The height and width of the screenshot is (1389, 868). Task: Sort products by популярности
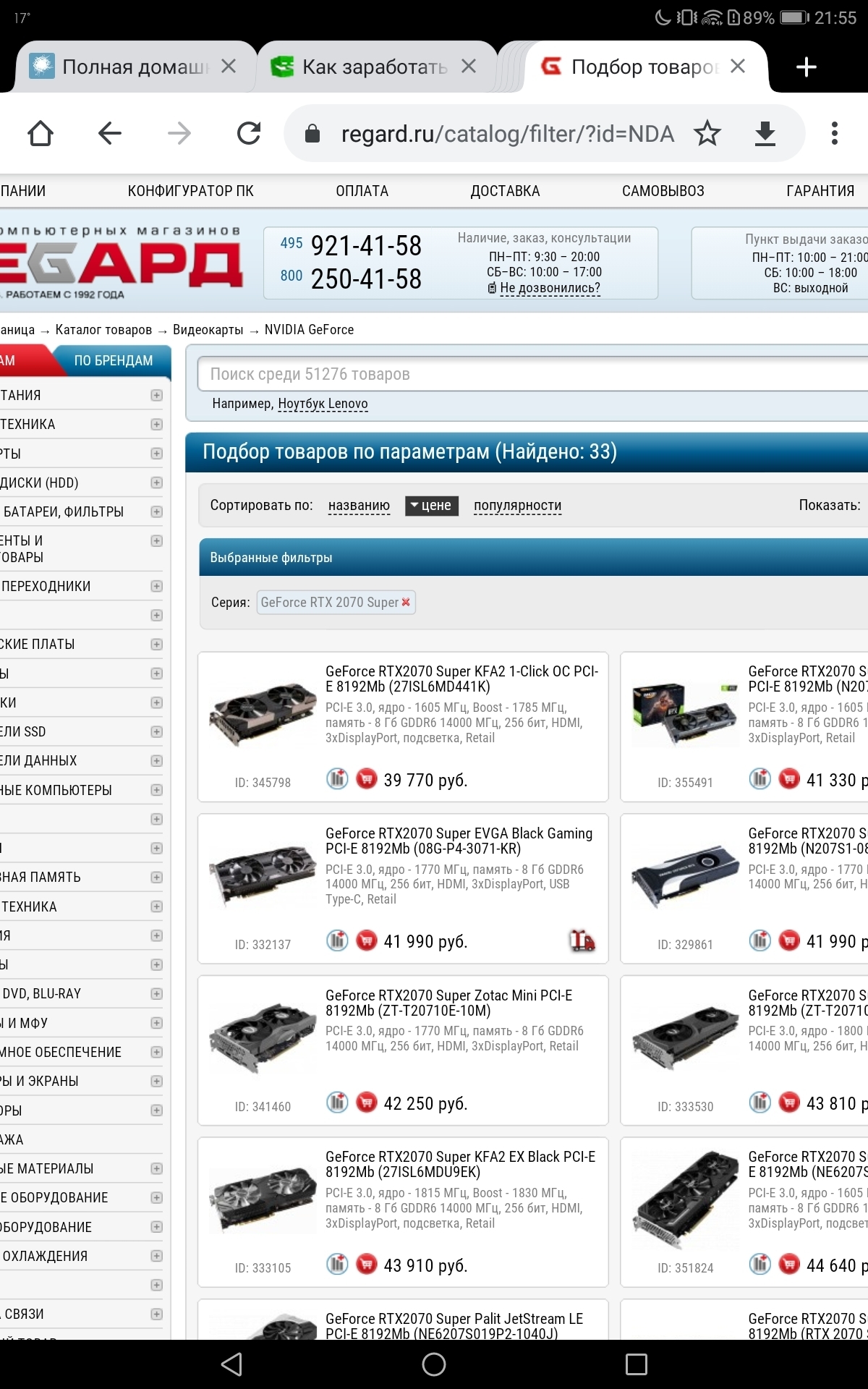[x=517, y=506]
